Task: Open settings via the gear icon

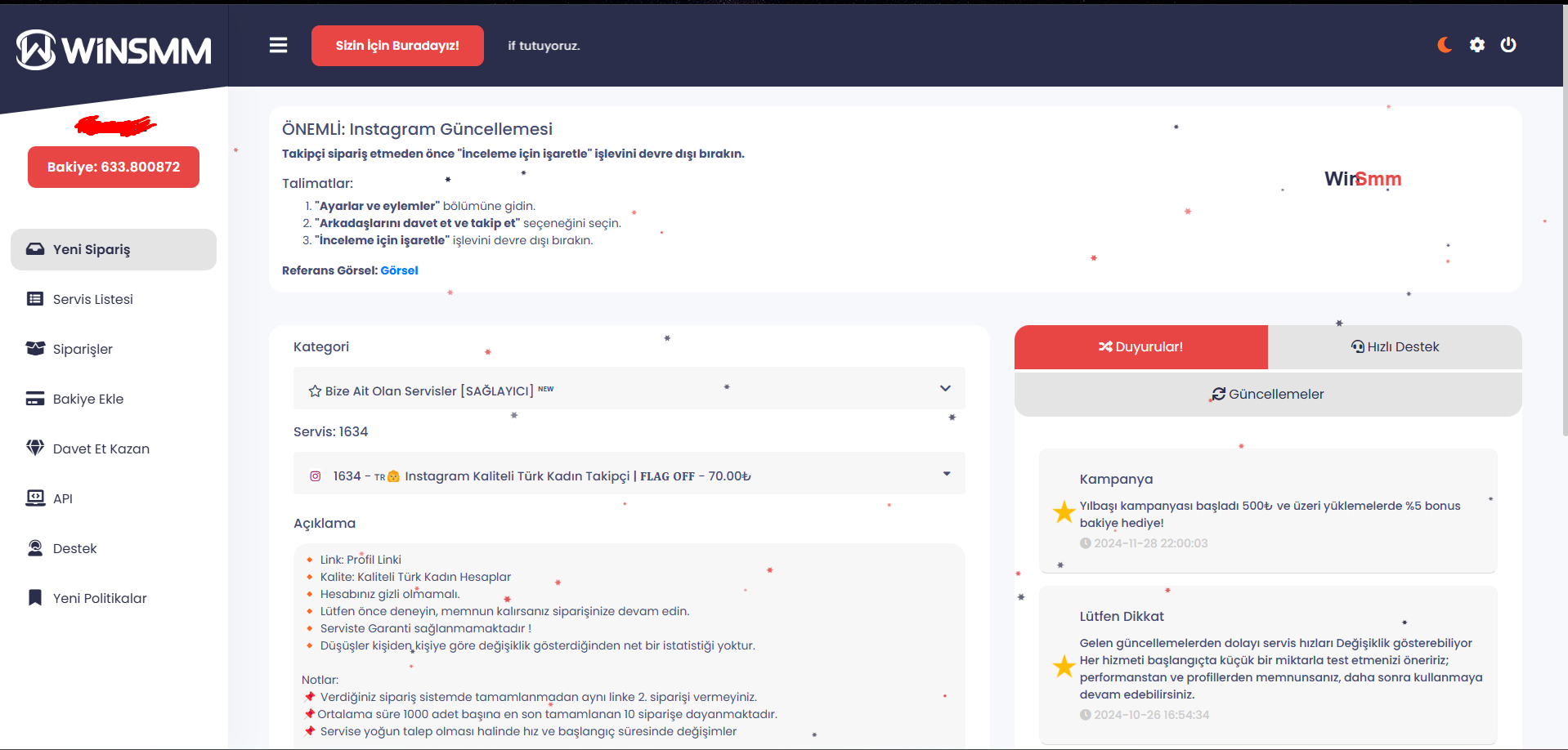Action: pos(1476,45)
